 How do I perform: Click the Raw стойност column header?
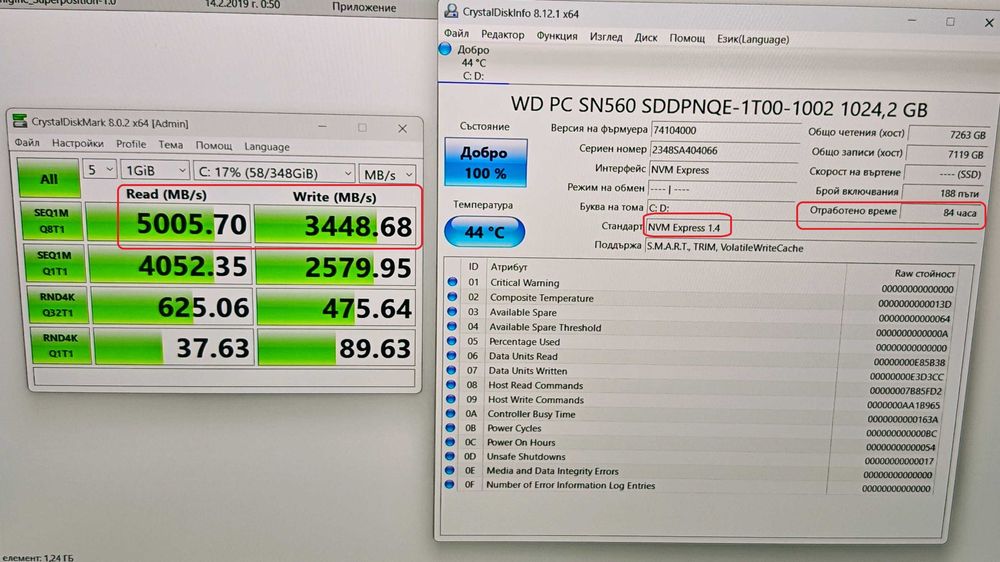tap(924, 273)
